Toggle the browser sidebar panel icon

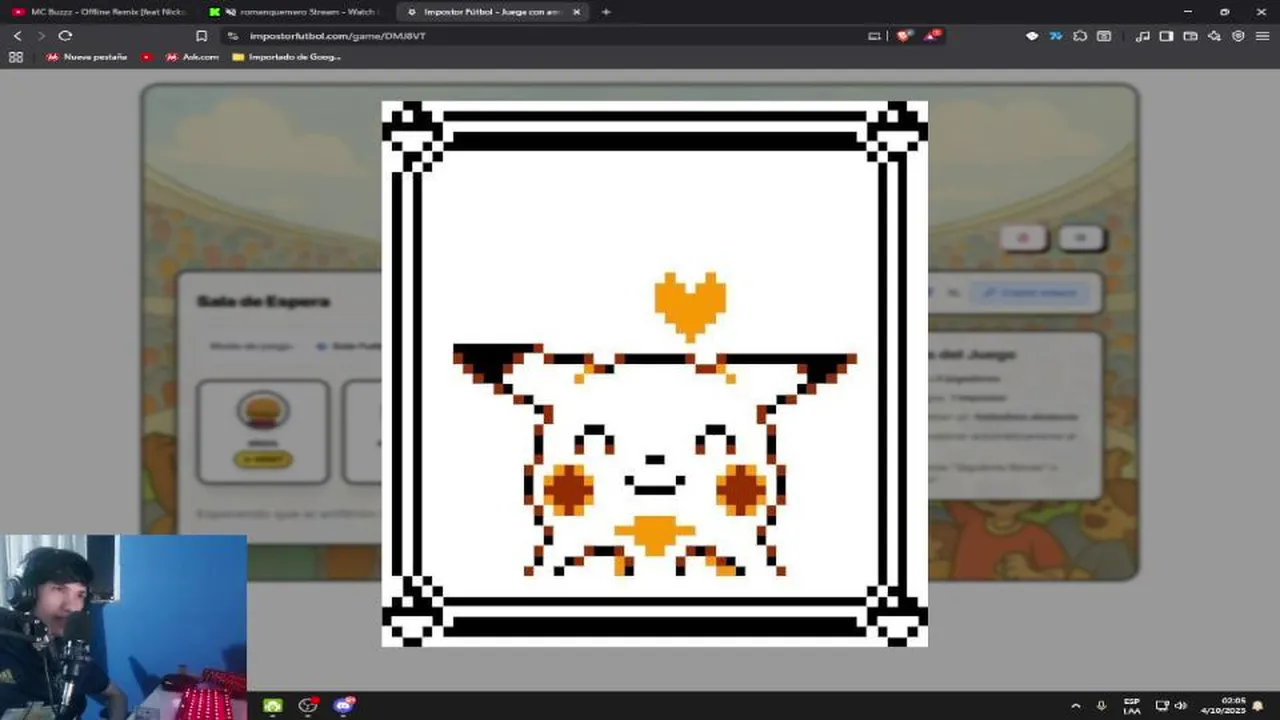pyautogui.click(x=1166, y=36)
